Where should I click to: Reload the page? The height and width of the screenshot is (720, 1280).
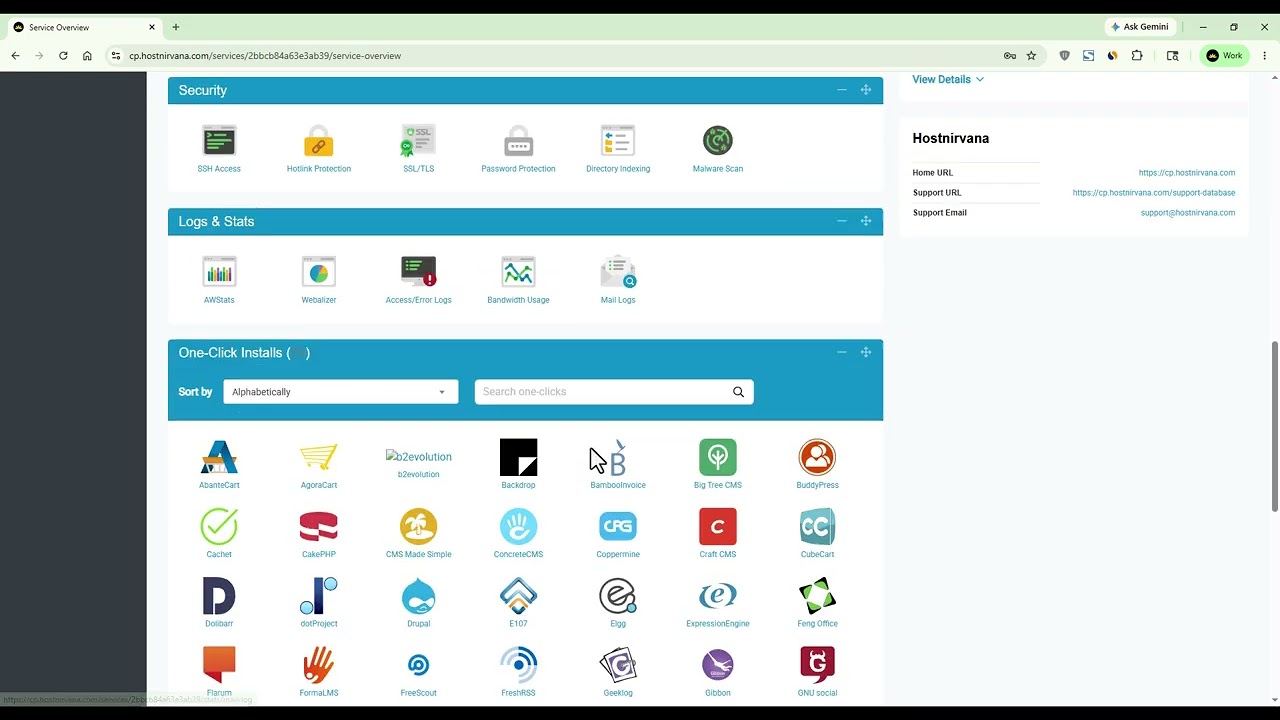(x=63, y=56)
